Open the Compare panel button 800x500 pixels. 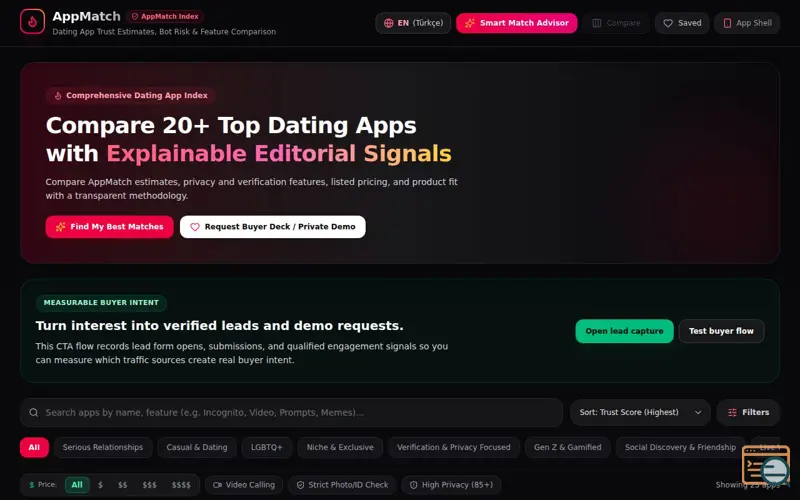click(x=616, y=23)
